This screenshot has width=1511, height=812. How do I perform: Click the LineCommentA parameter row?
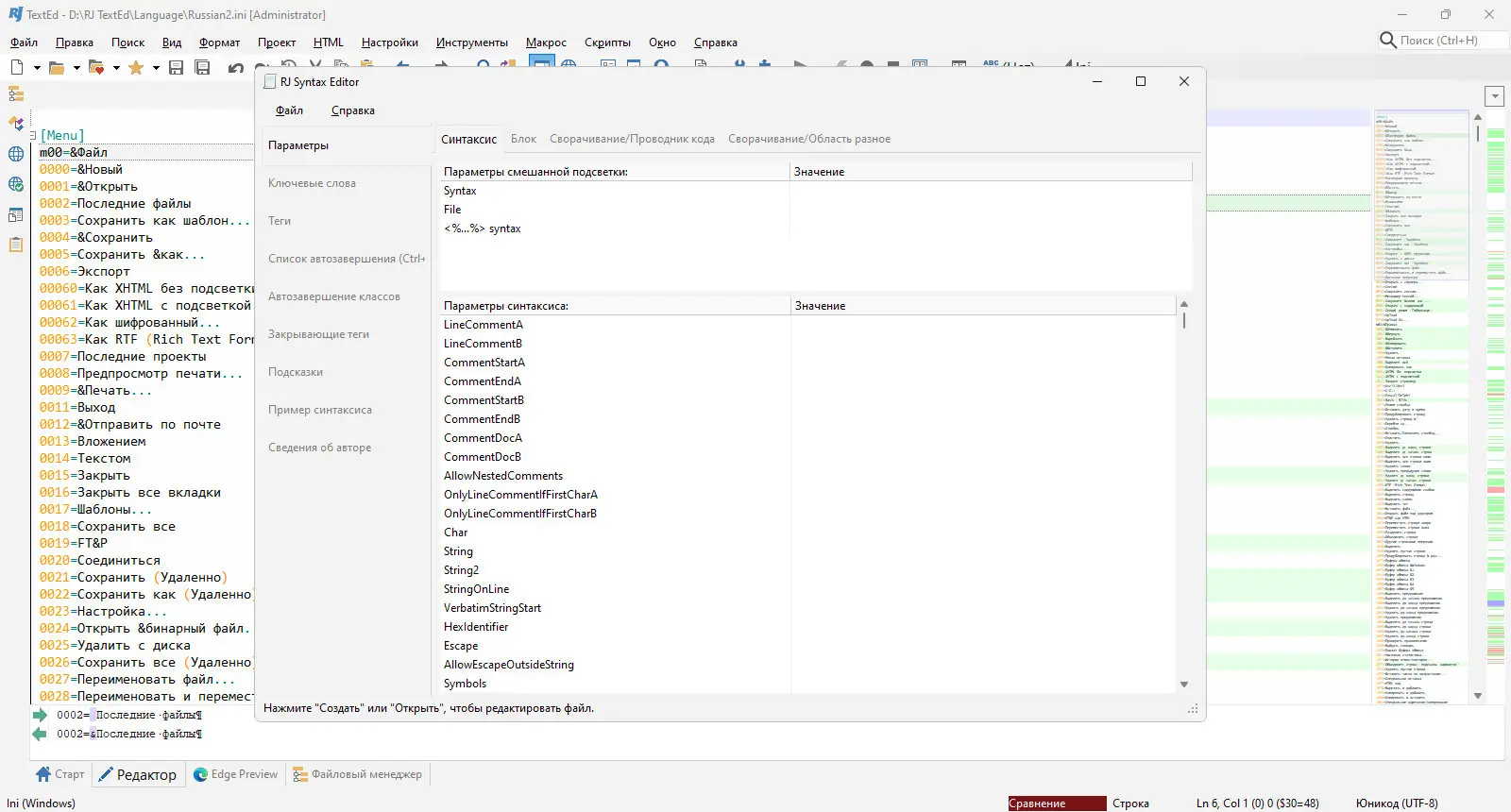click(807, 325)
